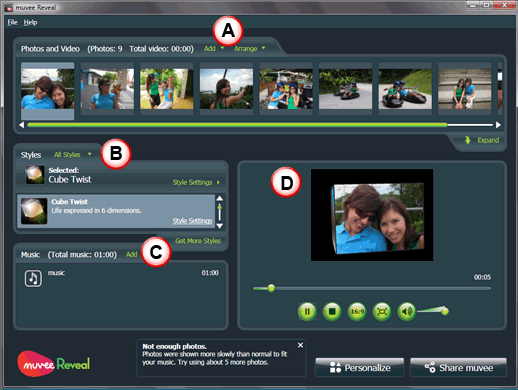Stop the preview playback
This screenshot has width=518, height=390.
click(332, 311)
